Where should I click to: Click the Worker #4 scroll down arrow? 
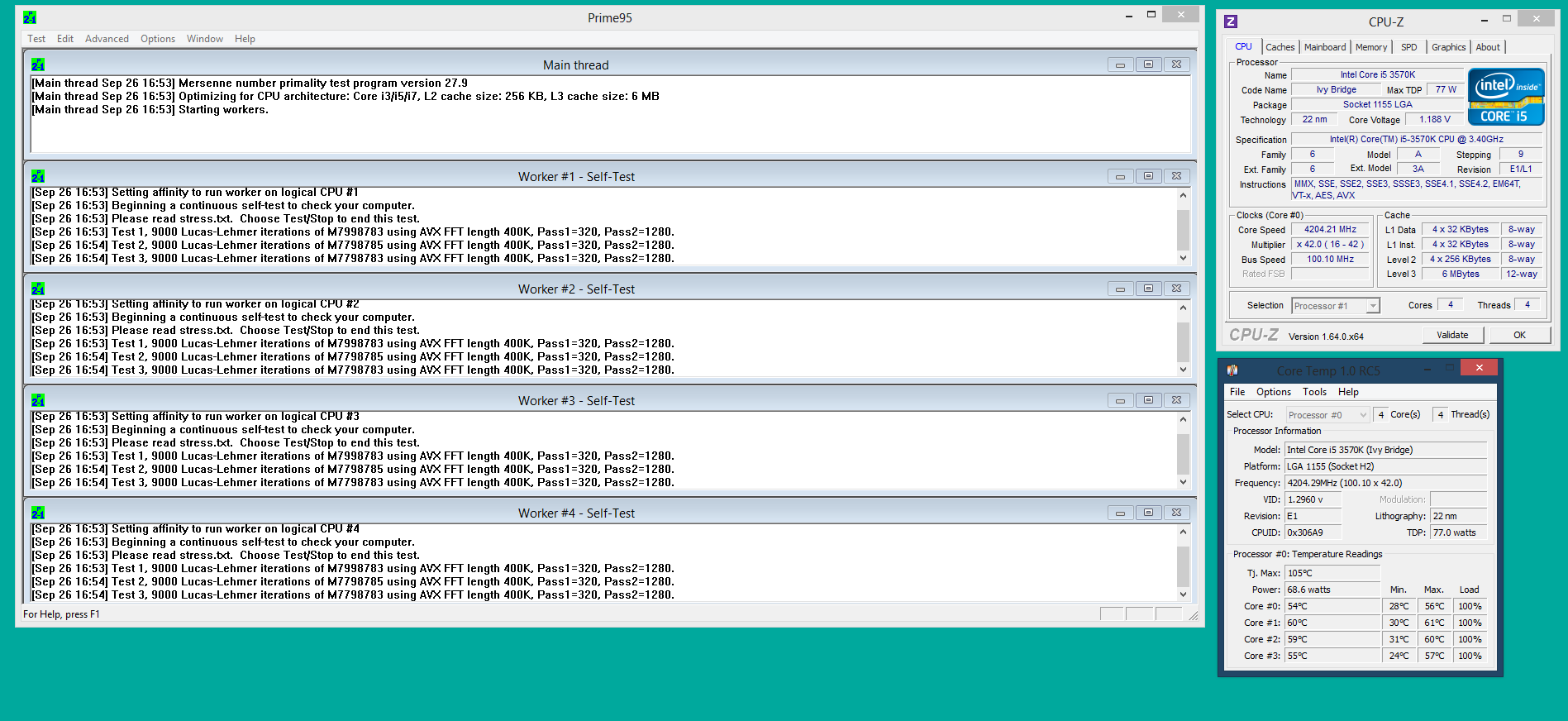(x=1183, y=594)
